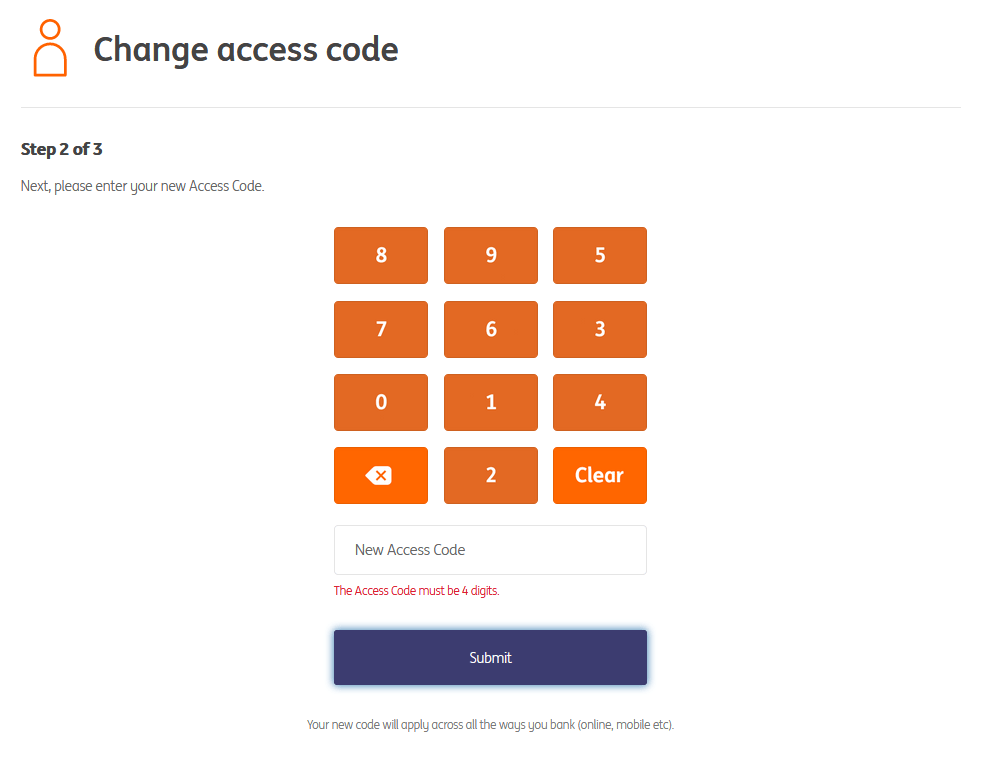The width and height of the screenshot is (988, 760).
Task: Focus the New Access Code field
Action: click(x=490, y=550)
